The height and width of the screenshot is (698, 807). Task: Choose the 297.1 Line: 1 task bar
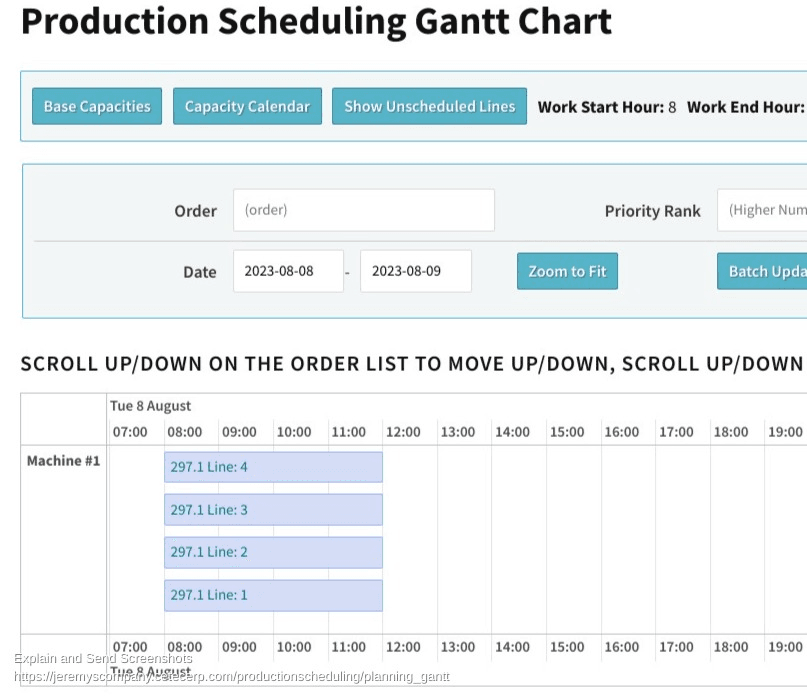click(x=273, y=595)
